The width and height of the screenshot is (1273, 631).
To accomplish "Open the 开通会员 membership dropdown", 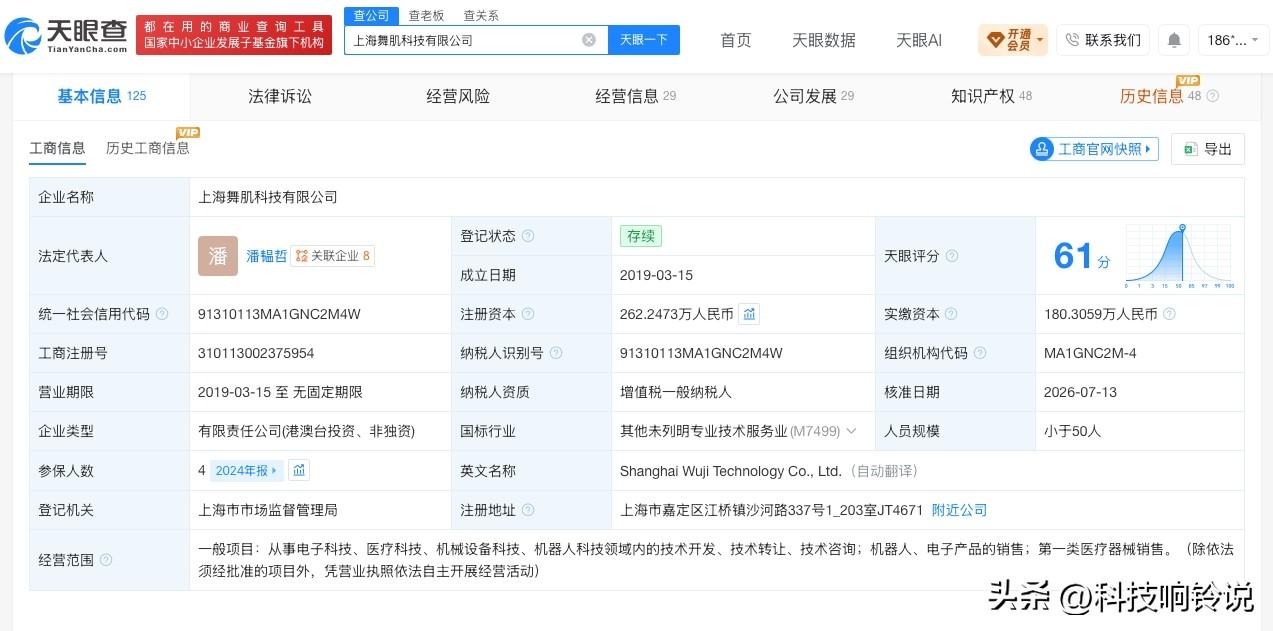I will [1013, 40].
